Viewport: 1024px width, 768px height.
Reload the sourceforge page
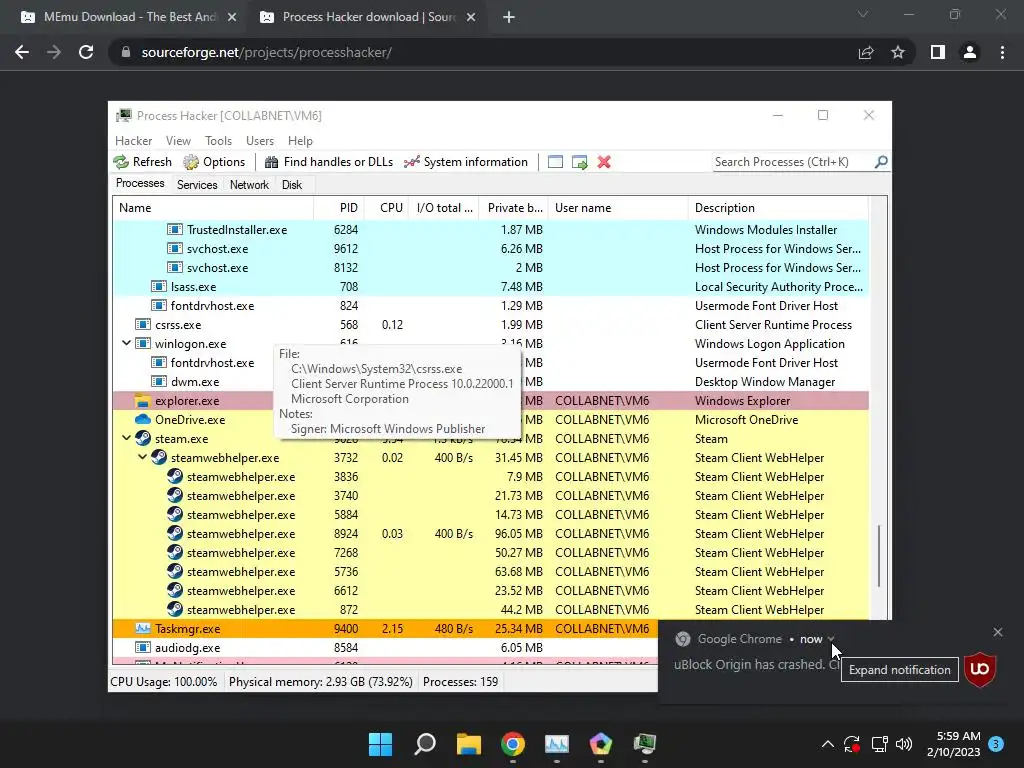(86, 52)
